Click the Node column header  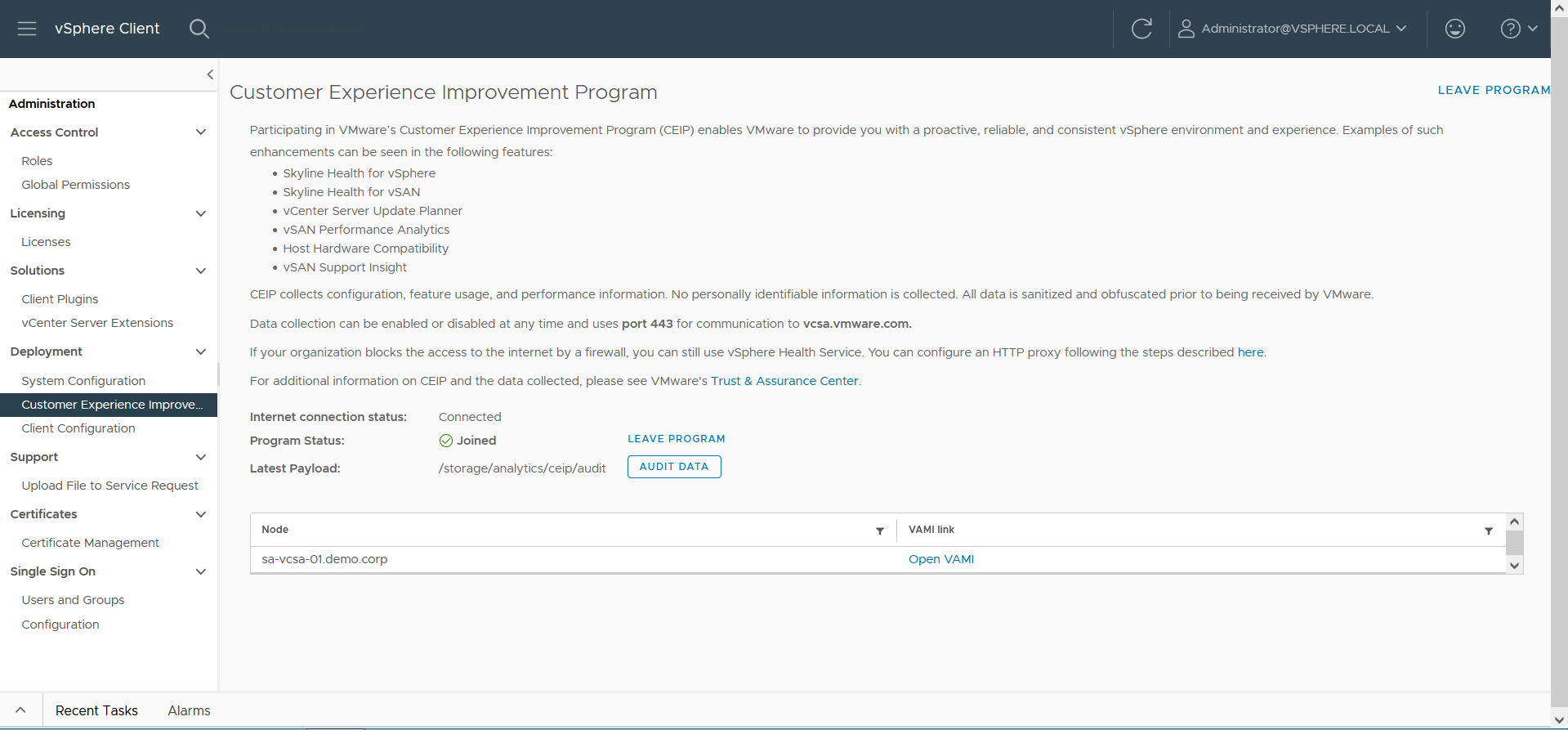[x=275, y=530]
